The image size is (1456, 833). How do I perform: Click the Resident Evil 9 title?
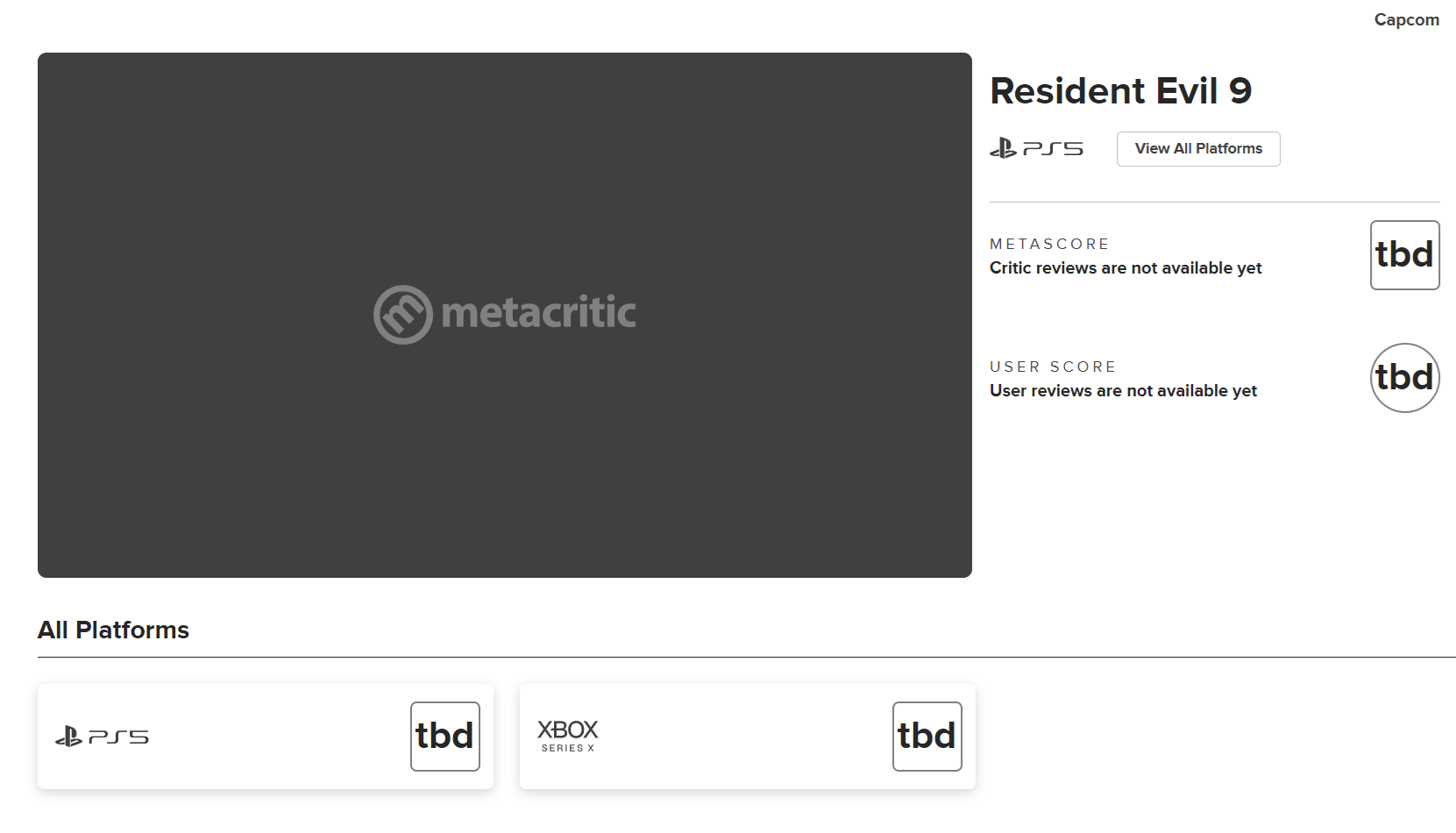tap(1120, 91)
